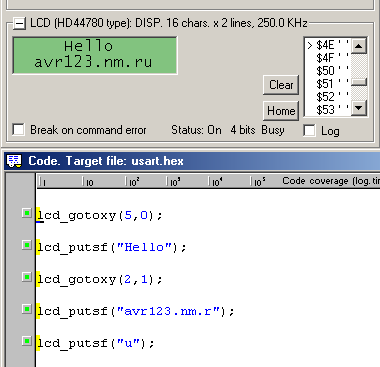Enable Break on command error checkbox
Image resolution: width=380 pixels, height=367 pixels.
pos(18,129)
